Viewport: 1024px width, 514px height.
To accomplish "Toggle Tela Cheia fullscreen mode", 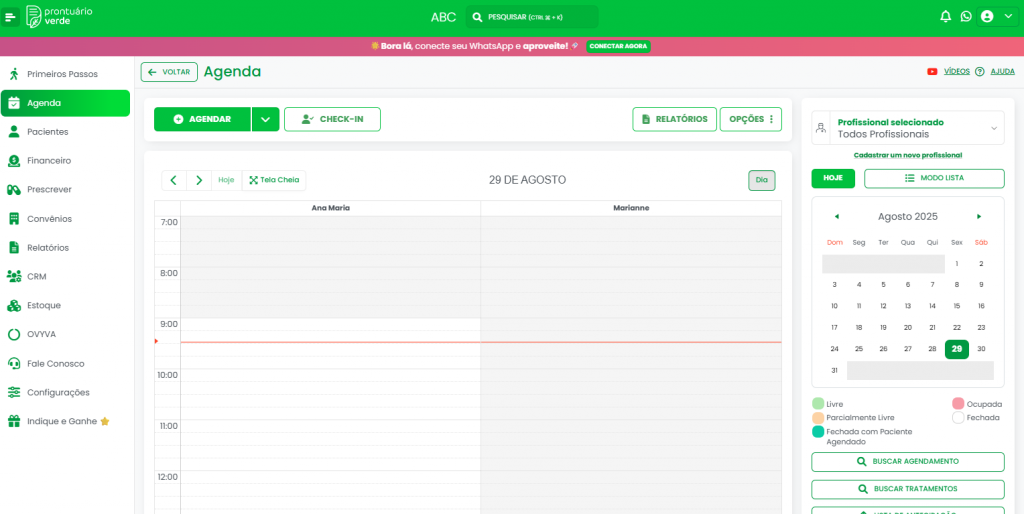I will pyautogui.click(x=274, y=180).
